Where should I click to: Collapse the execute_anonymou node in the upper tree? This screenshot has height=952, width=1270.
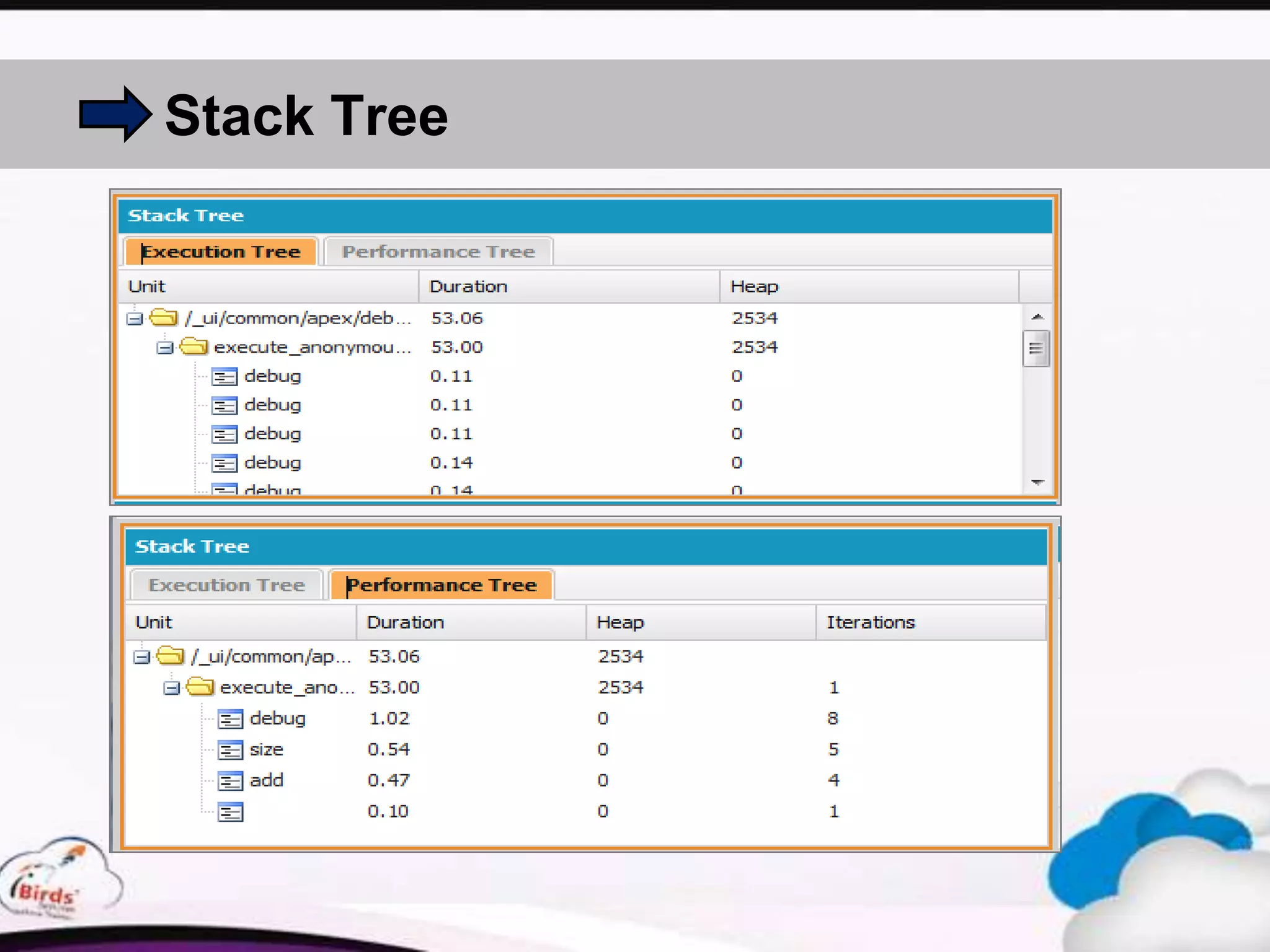(164, 348)
